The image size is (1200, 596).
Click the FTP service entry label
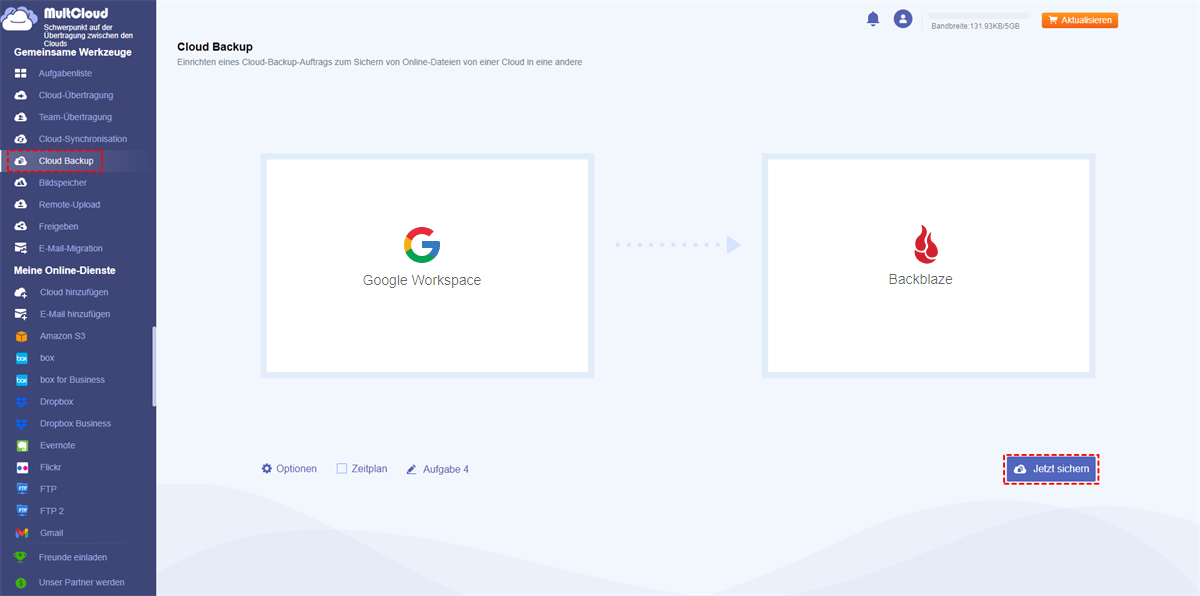coord(48,490)
